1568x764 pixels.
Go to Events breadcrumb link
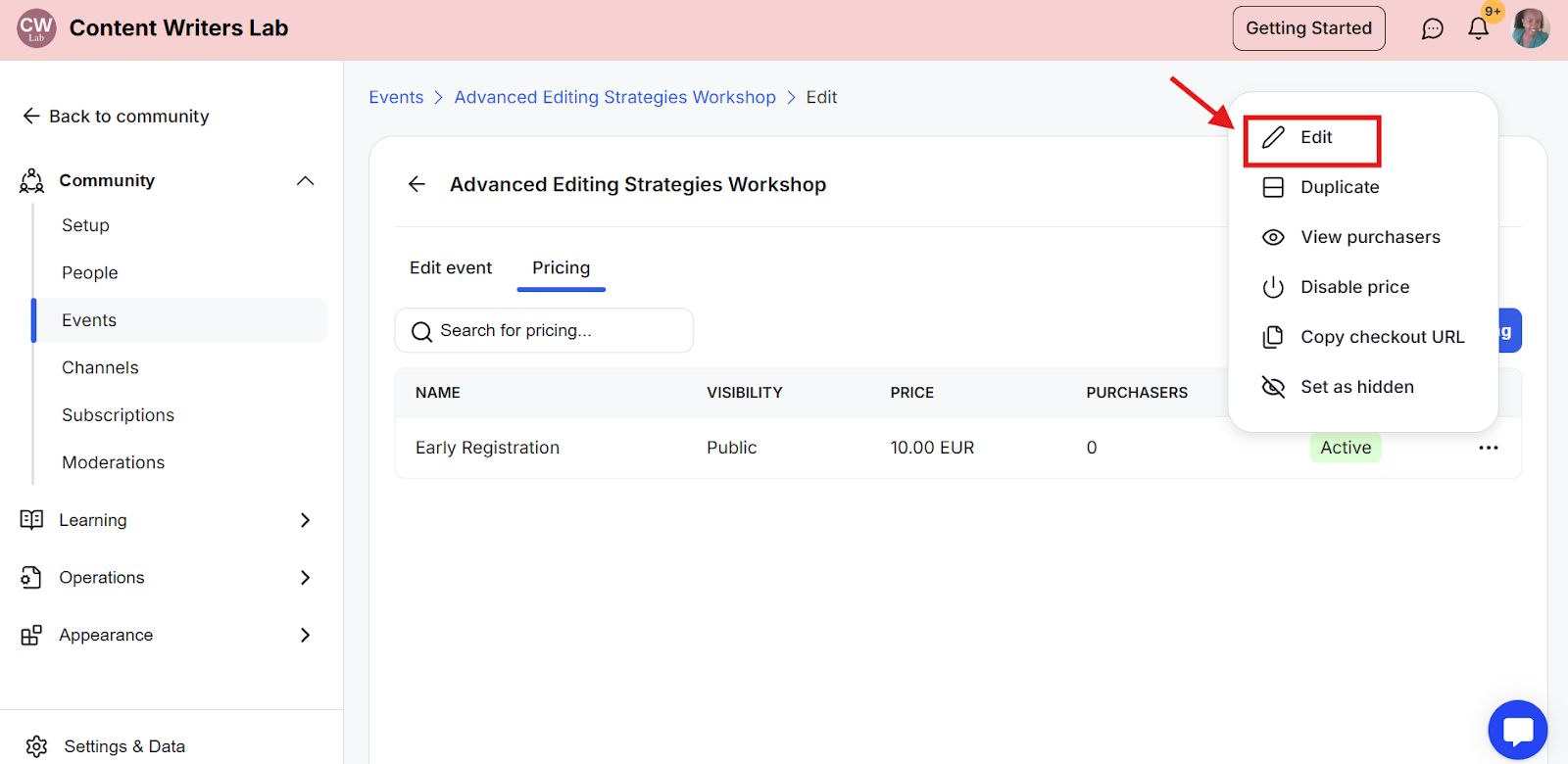pos(396,97)
